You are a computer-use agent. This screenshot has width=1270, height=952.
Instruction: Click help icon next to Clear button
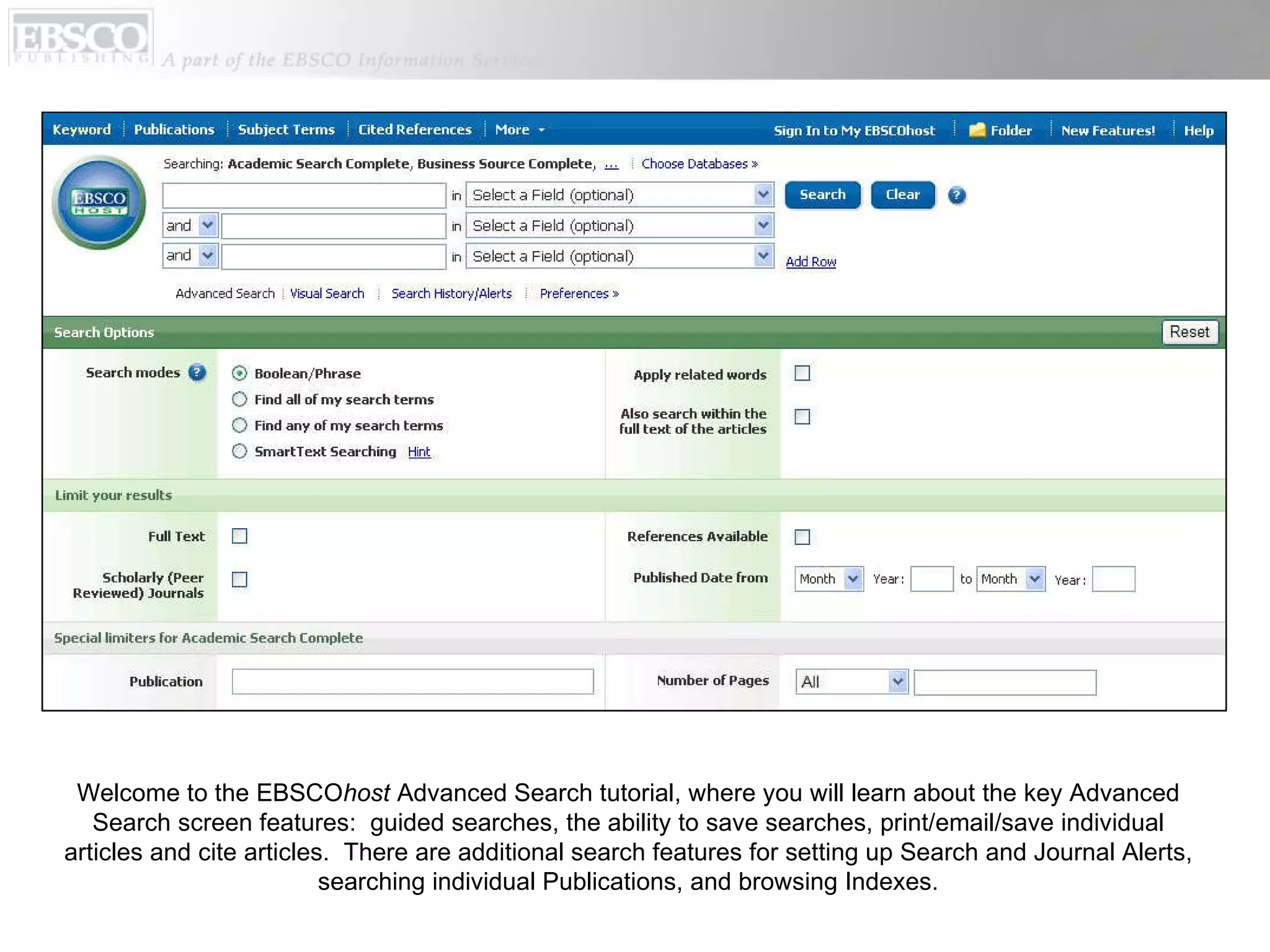pos(956,195)
